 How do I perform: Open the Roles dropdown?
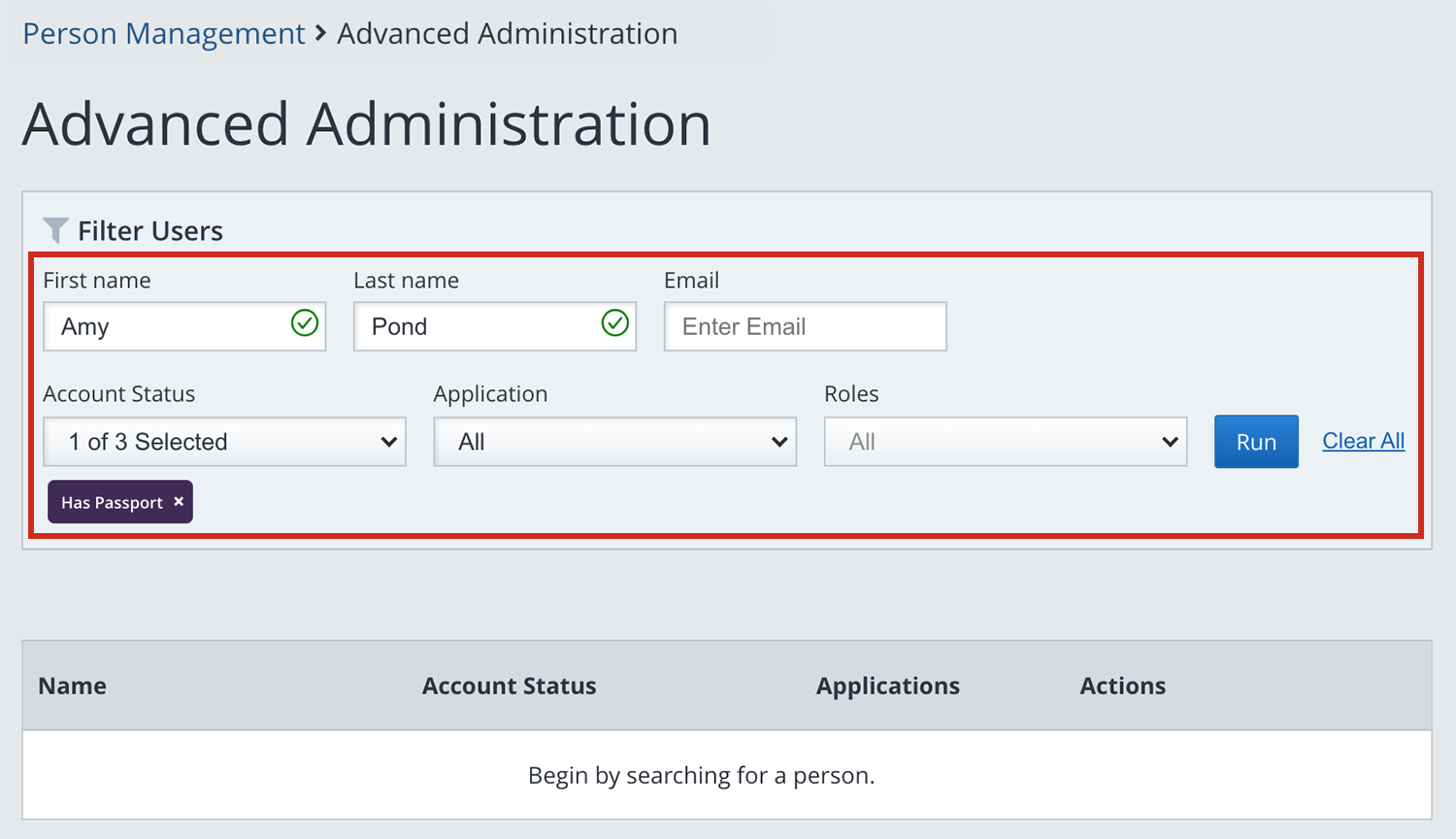1005,442
